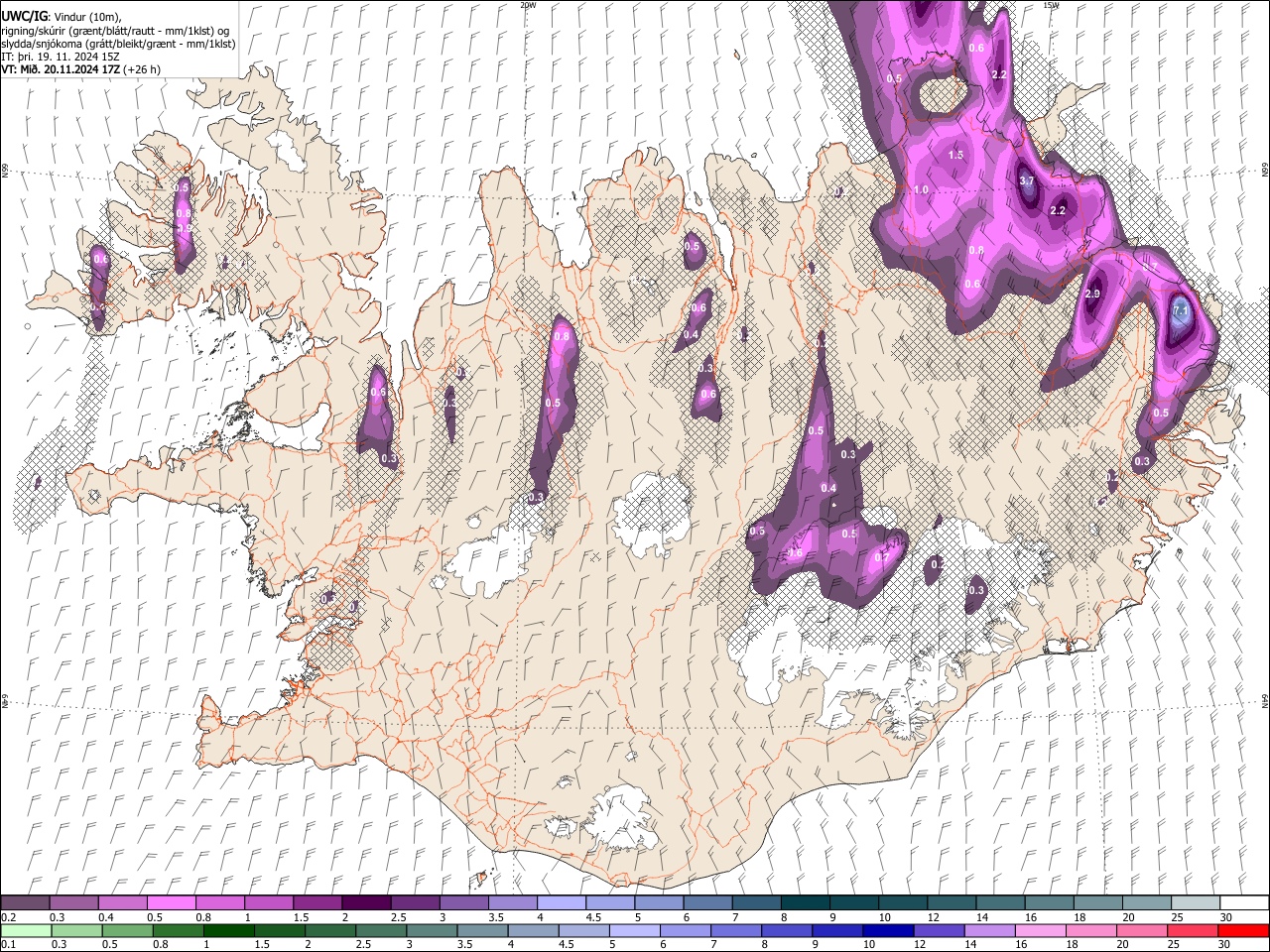The image size is (1270, 952).
Task: Click the 2.9 precipitation value label
Action: coord(1093,295)
